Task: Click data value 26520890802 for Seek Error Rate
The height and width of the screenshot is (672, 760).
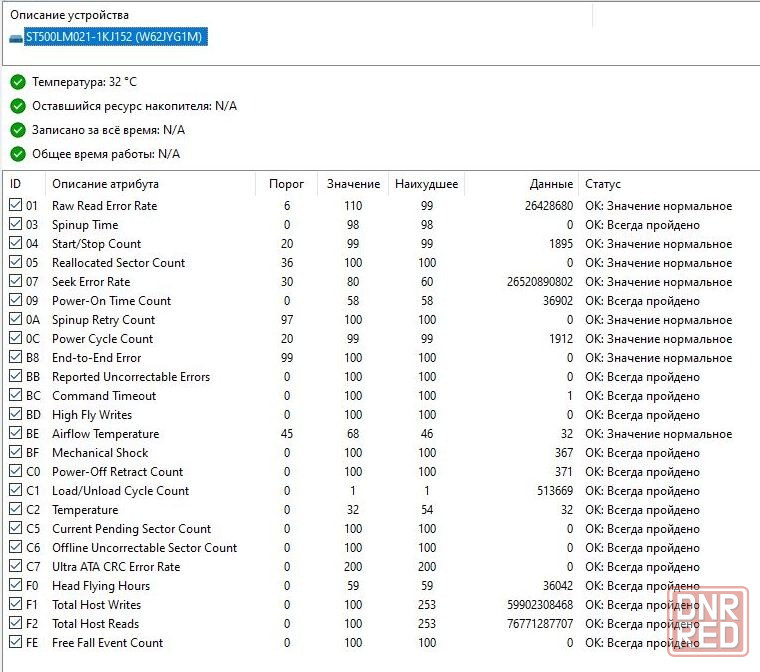Action: click(x=540, y=282)
